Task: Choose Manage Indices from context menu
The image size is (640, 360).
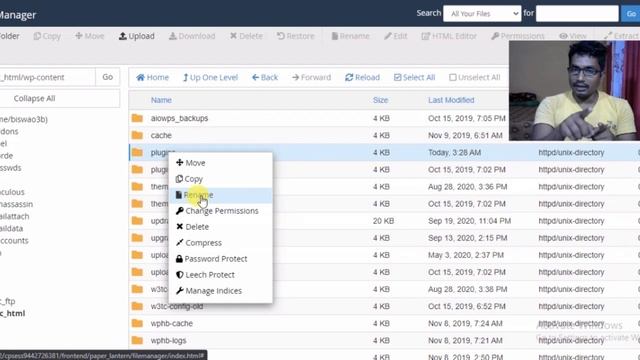Action: 220,291
